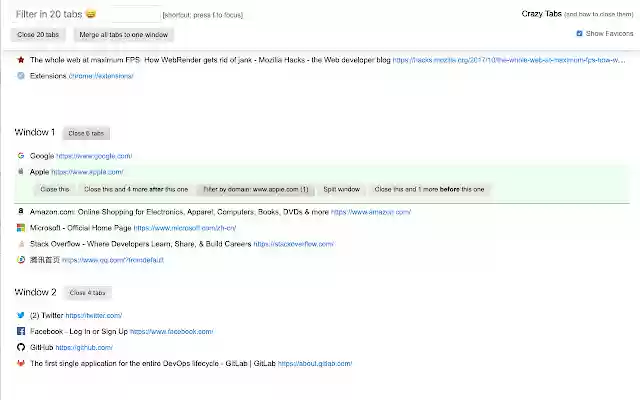
Task: Open the https://www.amazon.com/ link
Action: click(371, 212)
